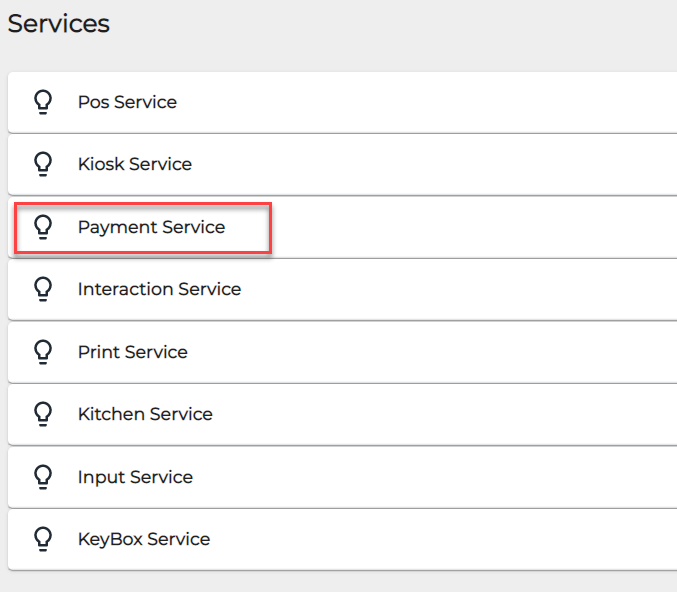Open the Print Service text label
677x592 pixels.
pyautogui.click(x=132, y=352)
